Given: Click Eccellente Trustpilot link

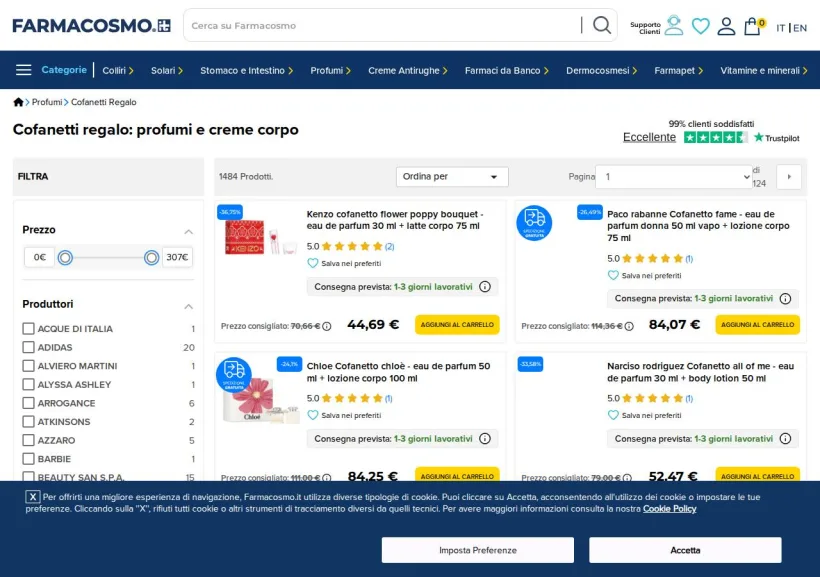Looking at the screenshot, I should pos(649,137).
